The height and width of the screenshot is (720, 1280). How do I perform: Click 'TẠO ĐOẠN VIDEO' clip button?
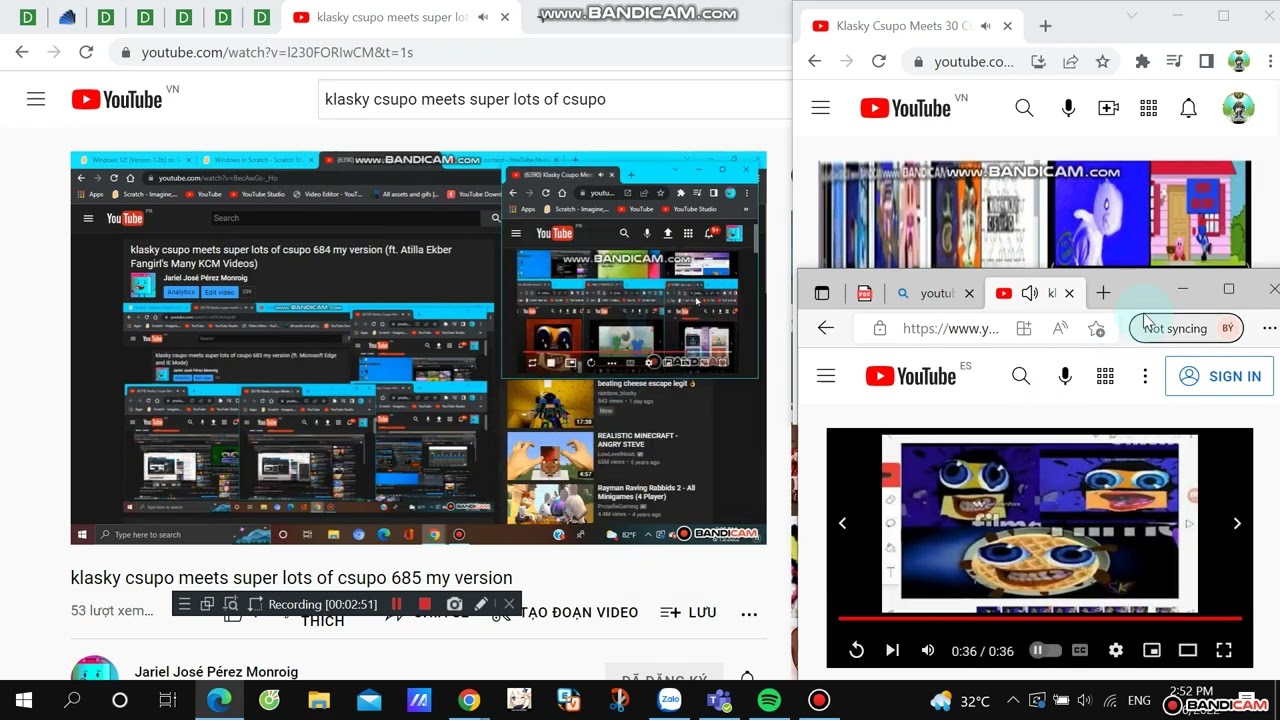(x=578, y=612)
